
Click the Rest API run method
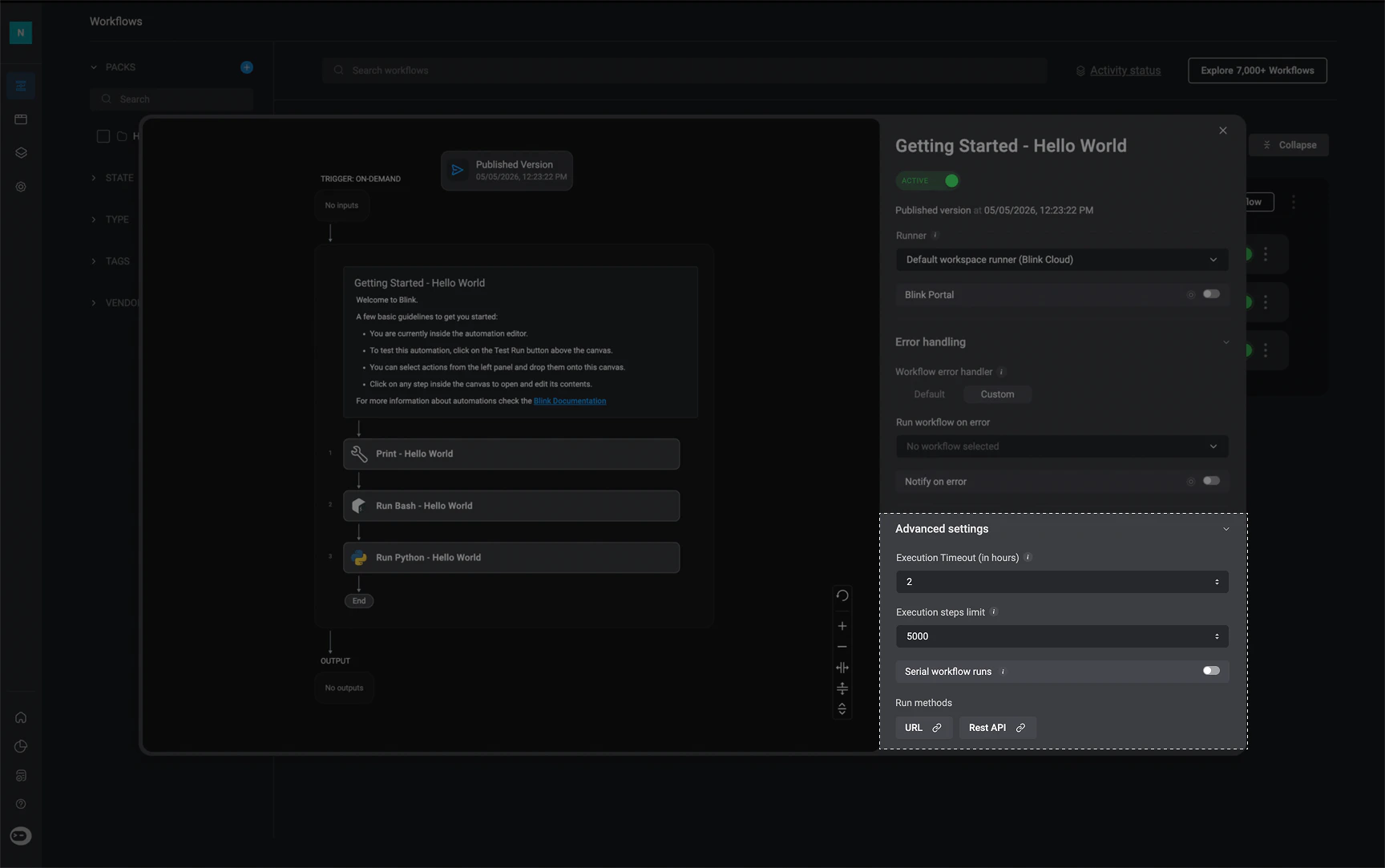pyautogui.click(x=997, y=728)
